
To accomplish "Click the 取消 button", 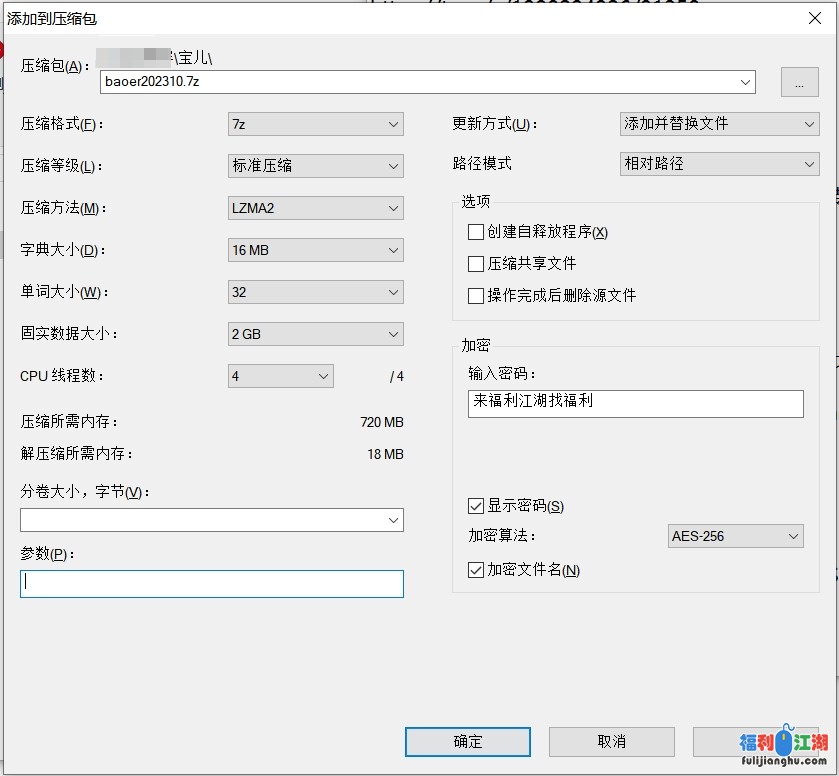I will [611, 742].
